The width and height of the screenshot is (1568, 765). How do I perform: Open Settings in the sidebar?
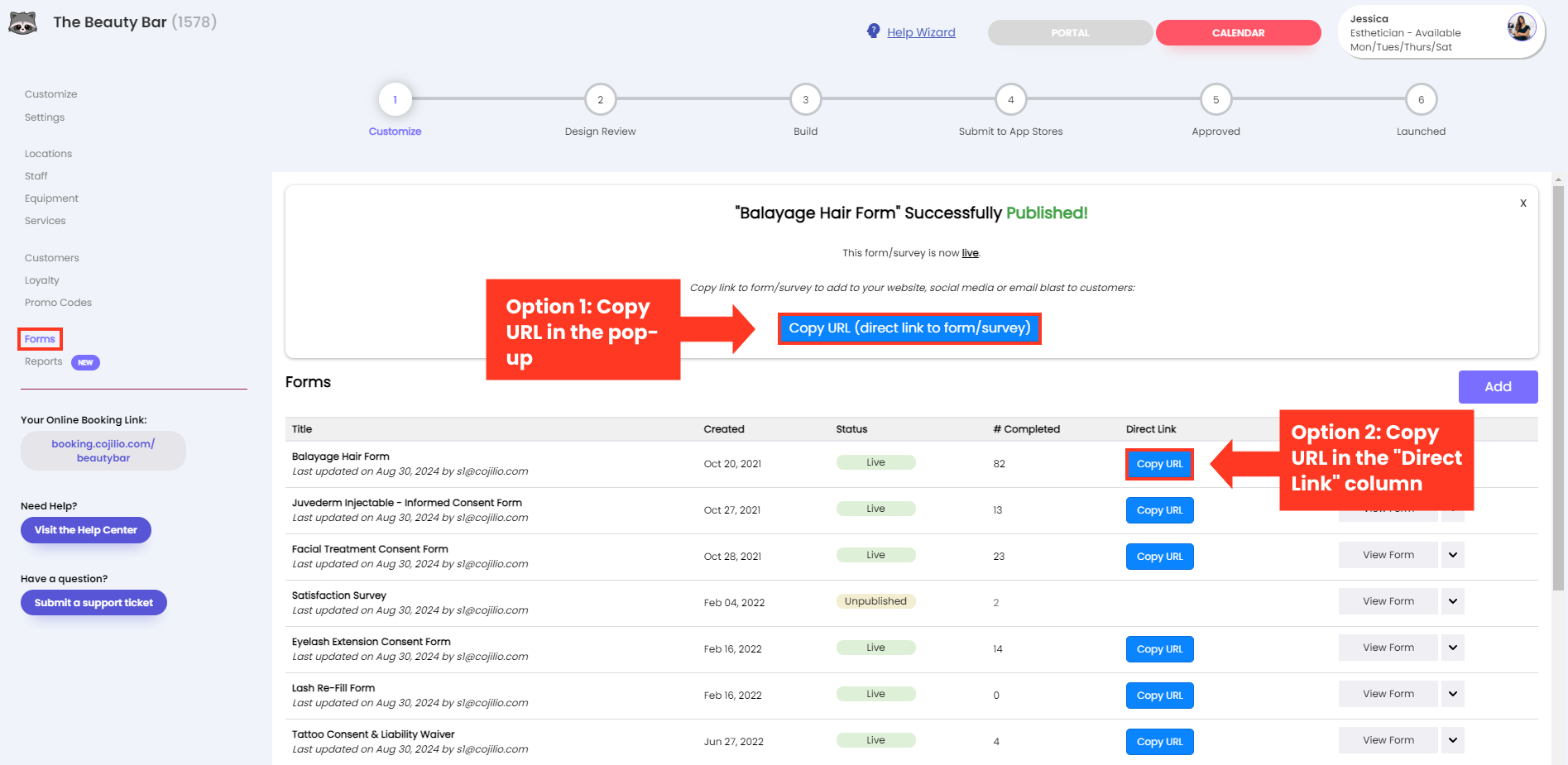click(45, 117)
